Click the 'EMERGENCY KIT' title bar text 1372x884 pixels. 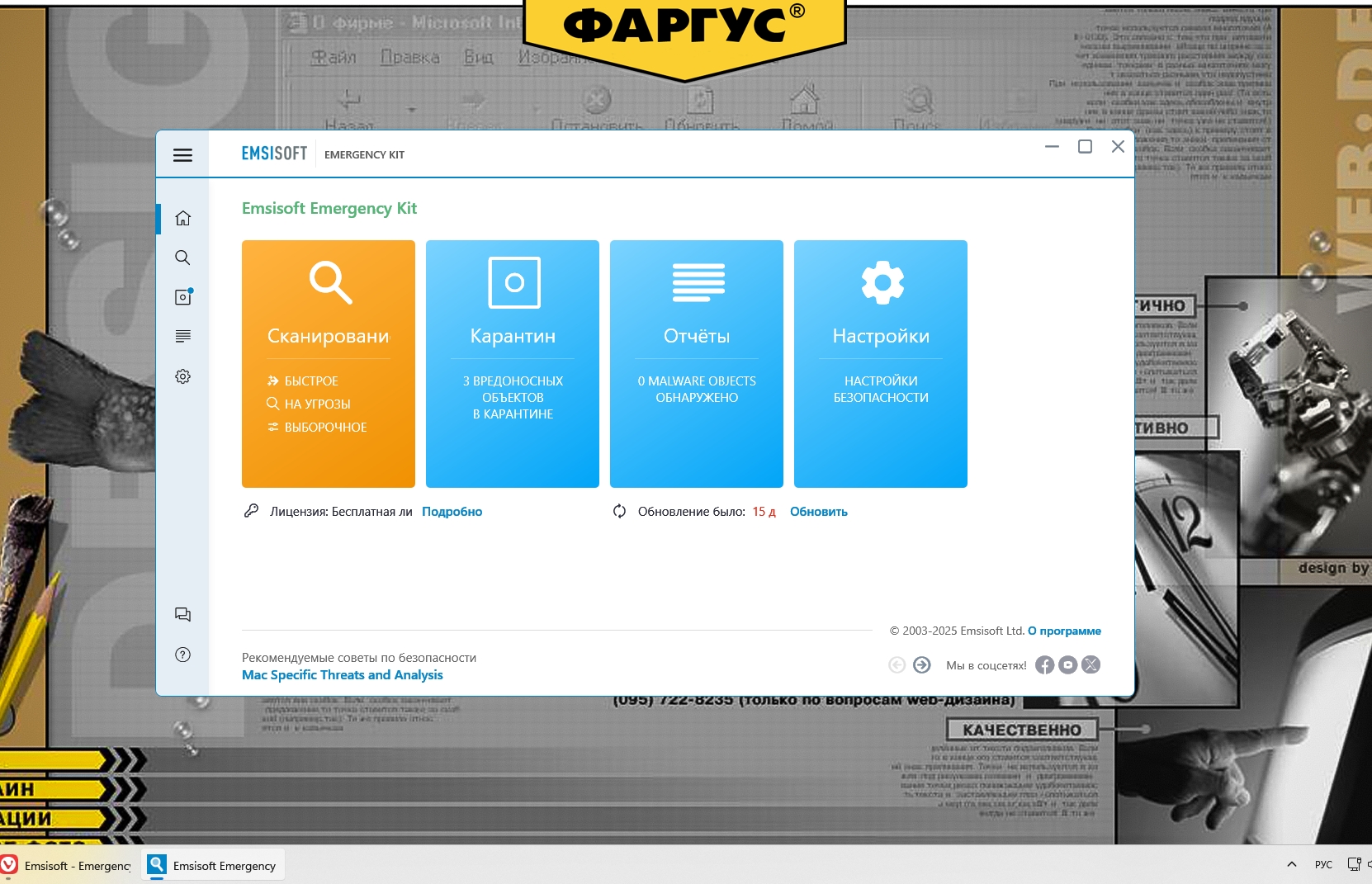[x=365, y=154]
